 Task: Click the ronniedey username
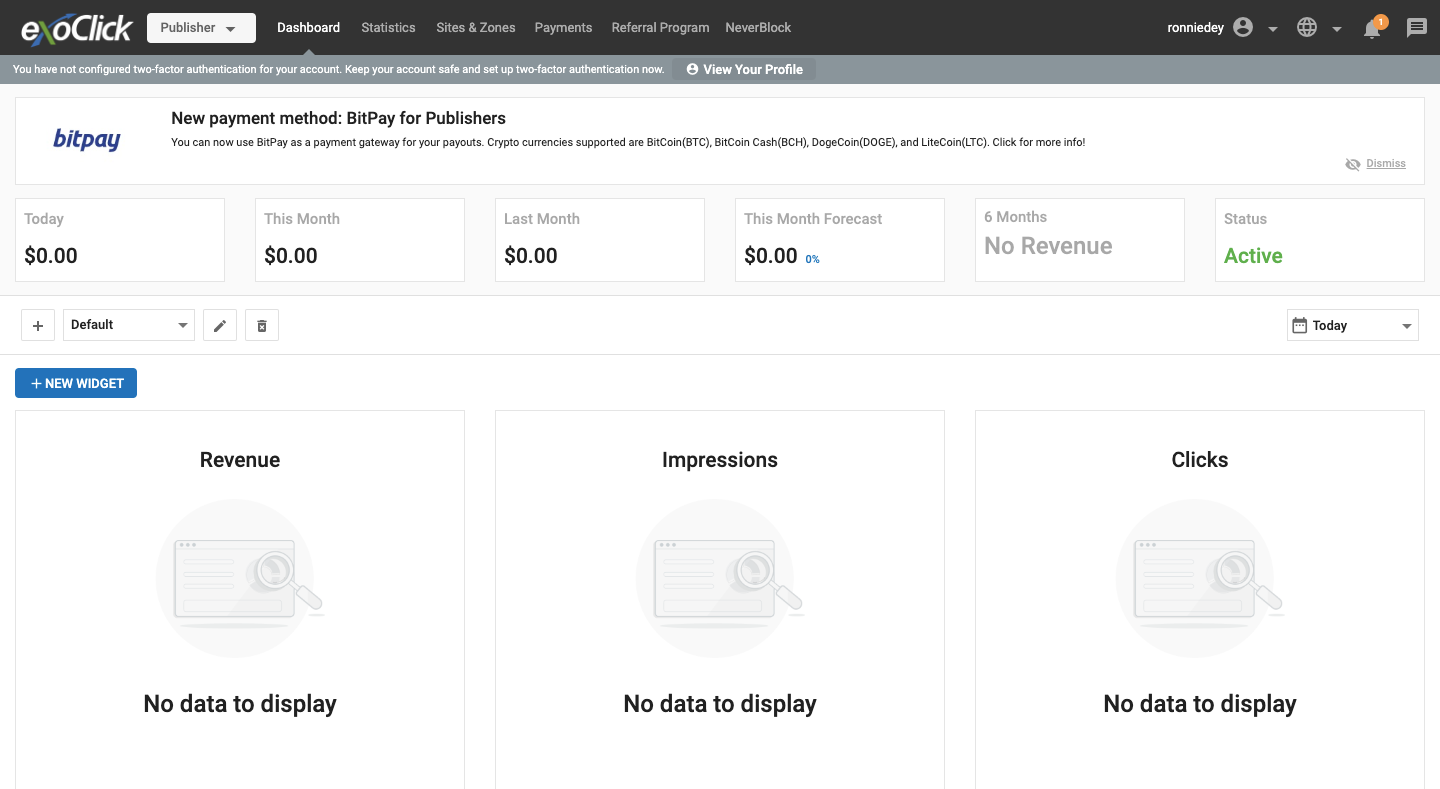click(1195, 28)
